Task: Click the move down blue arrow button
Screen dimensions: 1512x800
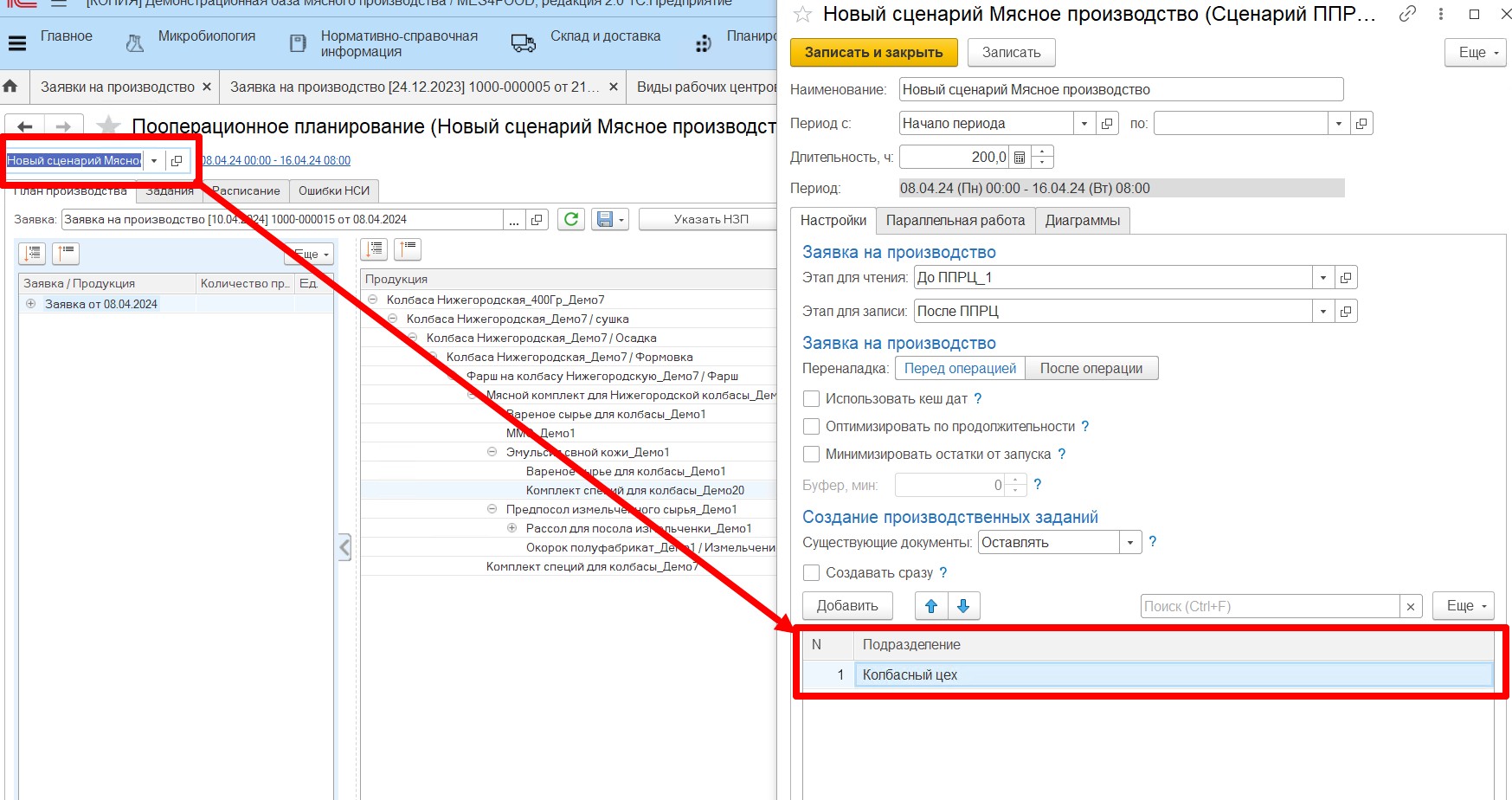Action: coord(963,606)
